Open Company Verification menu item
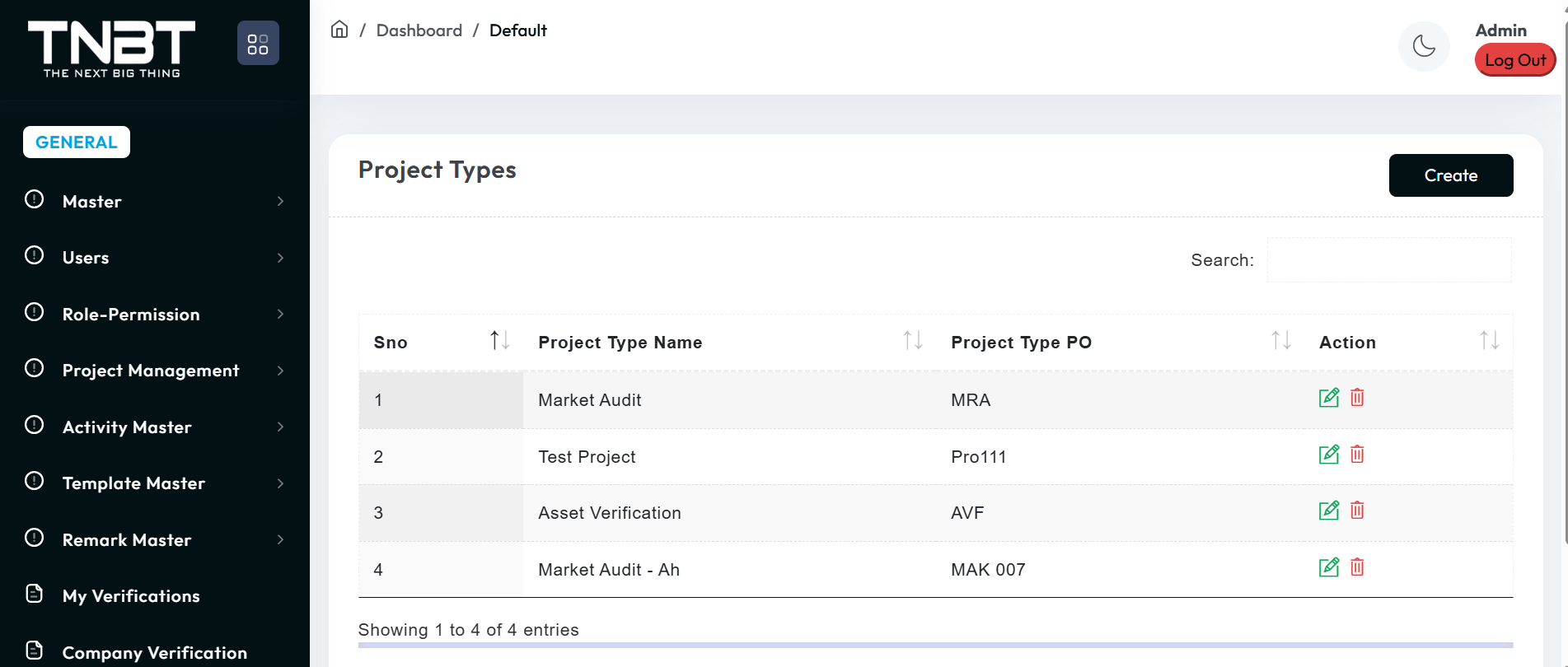This screenshot has height=667, width=1568. pos(154,652)
